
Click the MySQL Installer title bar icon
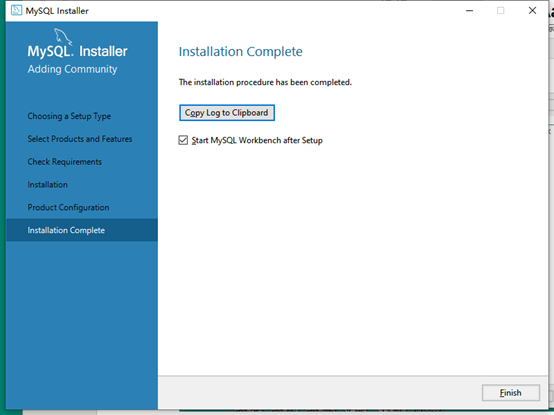pyautogui.click(x=16, y=11)
